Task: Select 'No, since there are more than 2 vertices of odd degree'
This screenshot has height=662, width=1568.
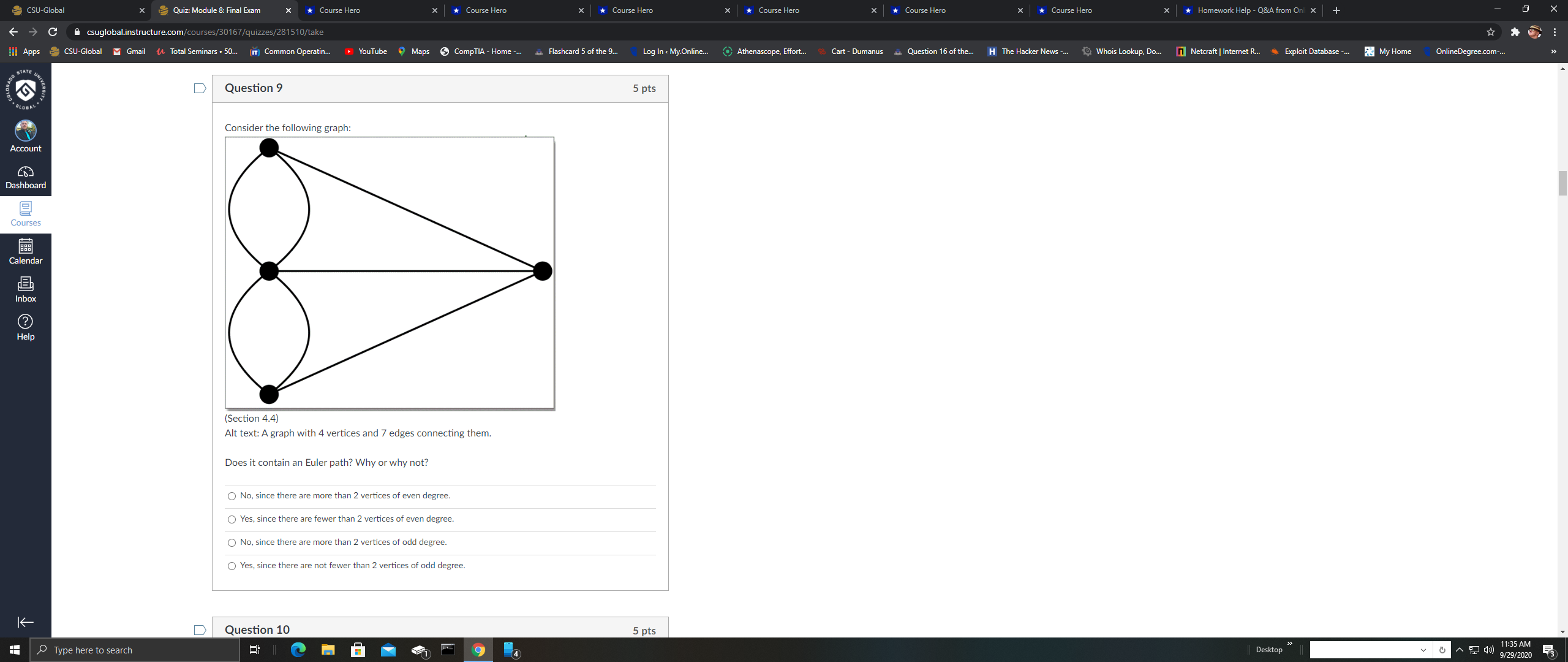Action: (x=232, y=542)
